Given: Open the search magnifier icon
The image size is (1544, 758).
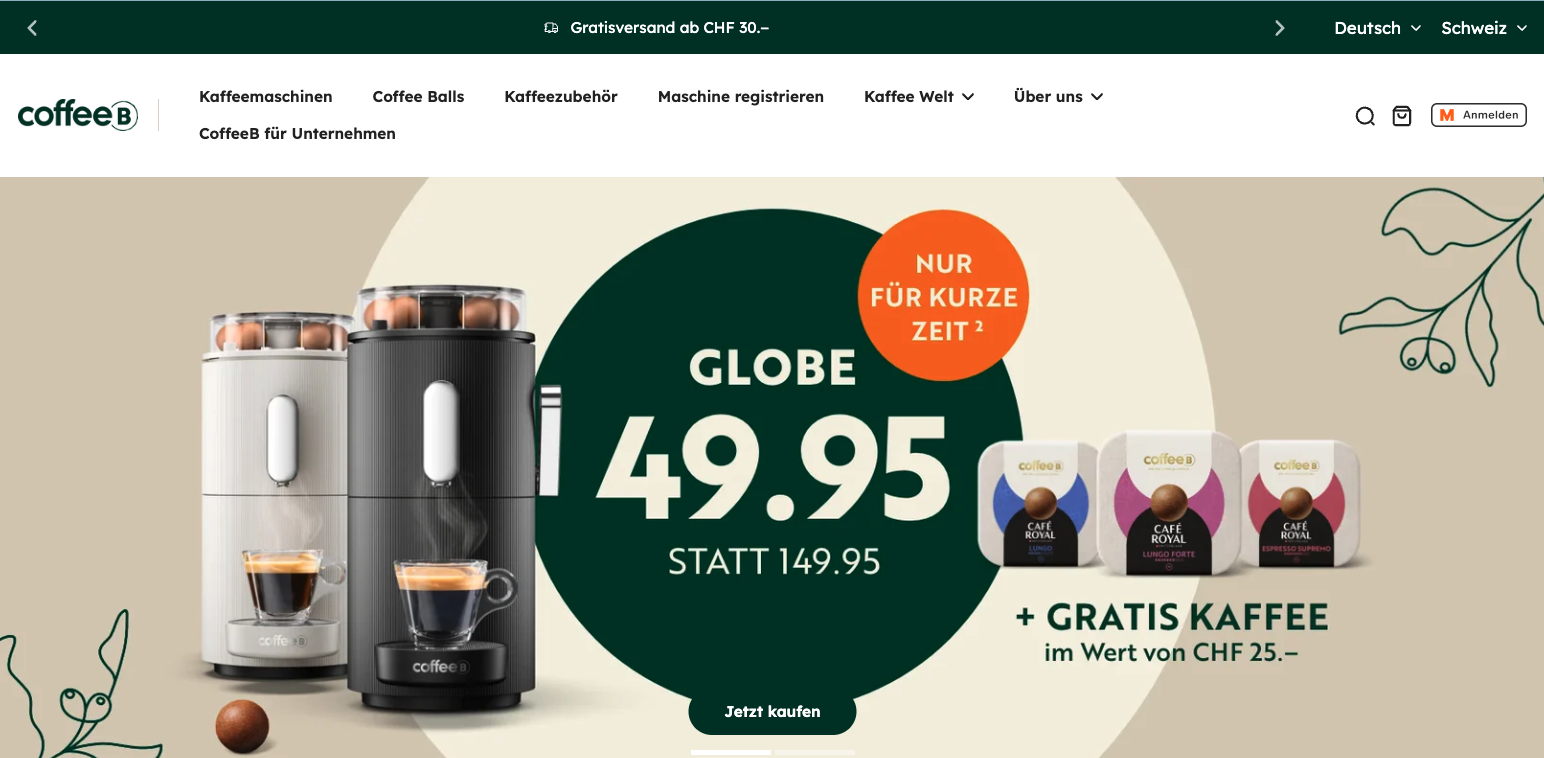Looking at the screenshot, I should [x=1365, y=116].
